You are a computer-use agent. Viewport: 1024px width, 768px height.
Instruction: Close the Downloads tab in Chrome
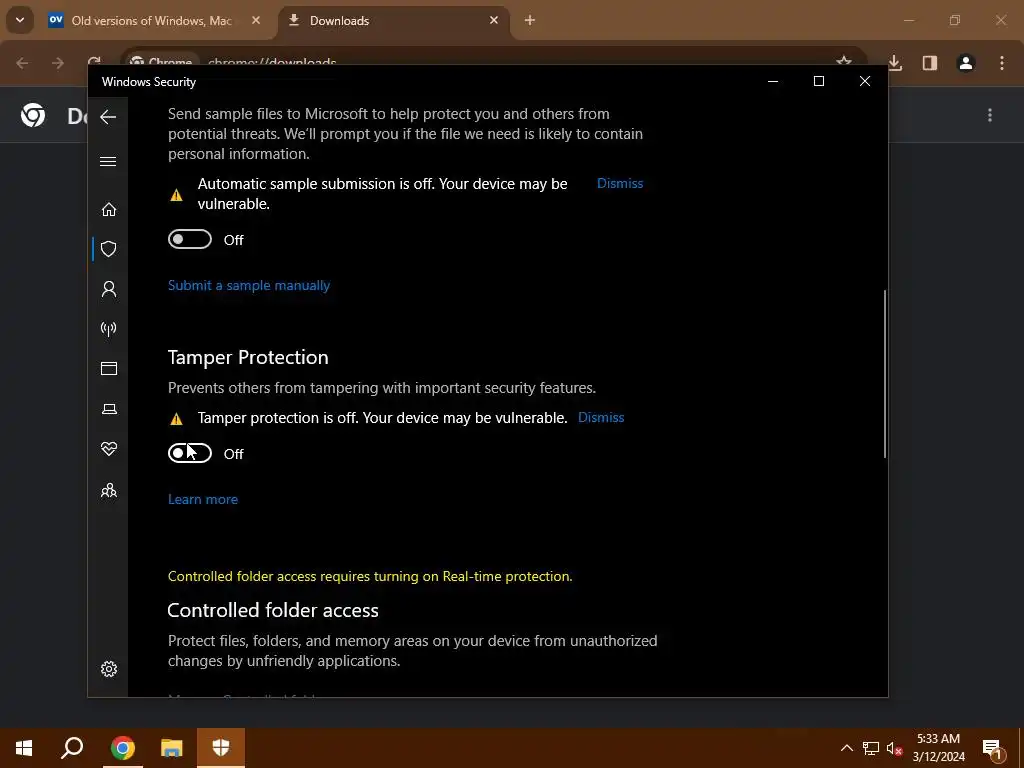pos(494,20)
